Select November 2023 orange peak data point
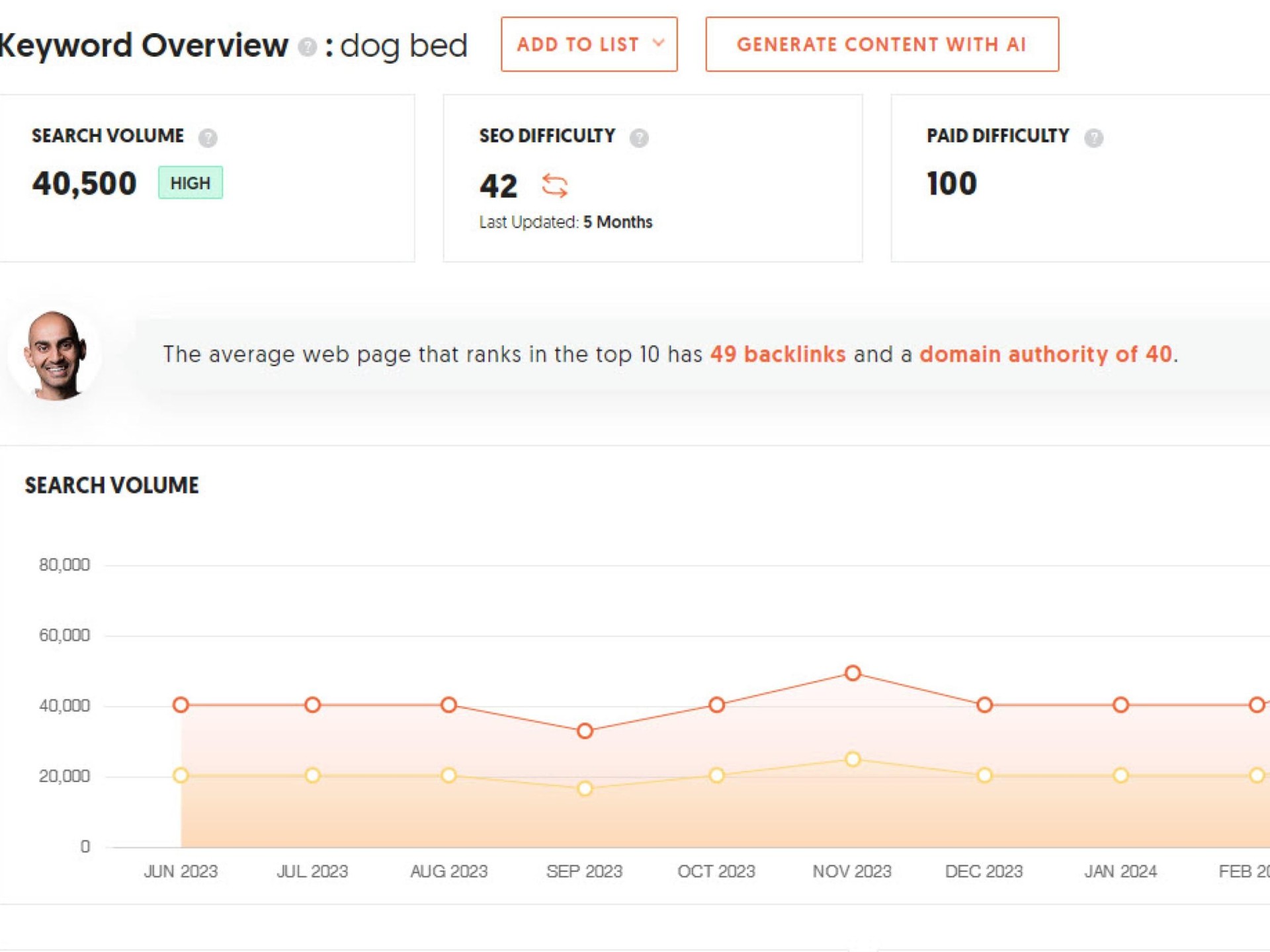1270x952 pixels. tap(853, 673)
